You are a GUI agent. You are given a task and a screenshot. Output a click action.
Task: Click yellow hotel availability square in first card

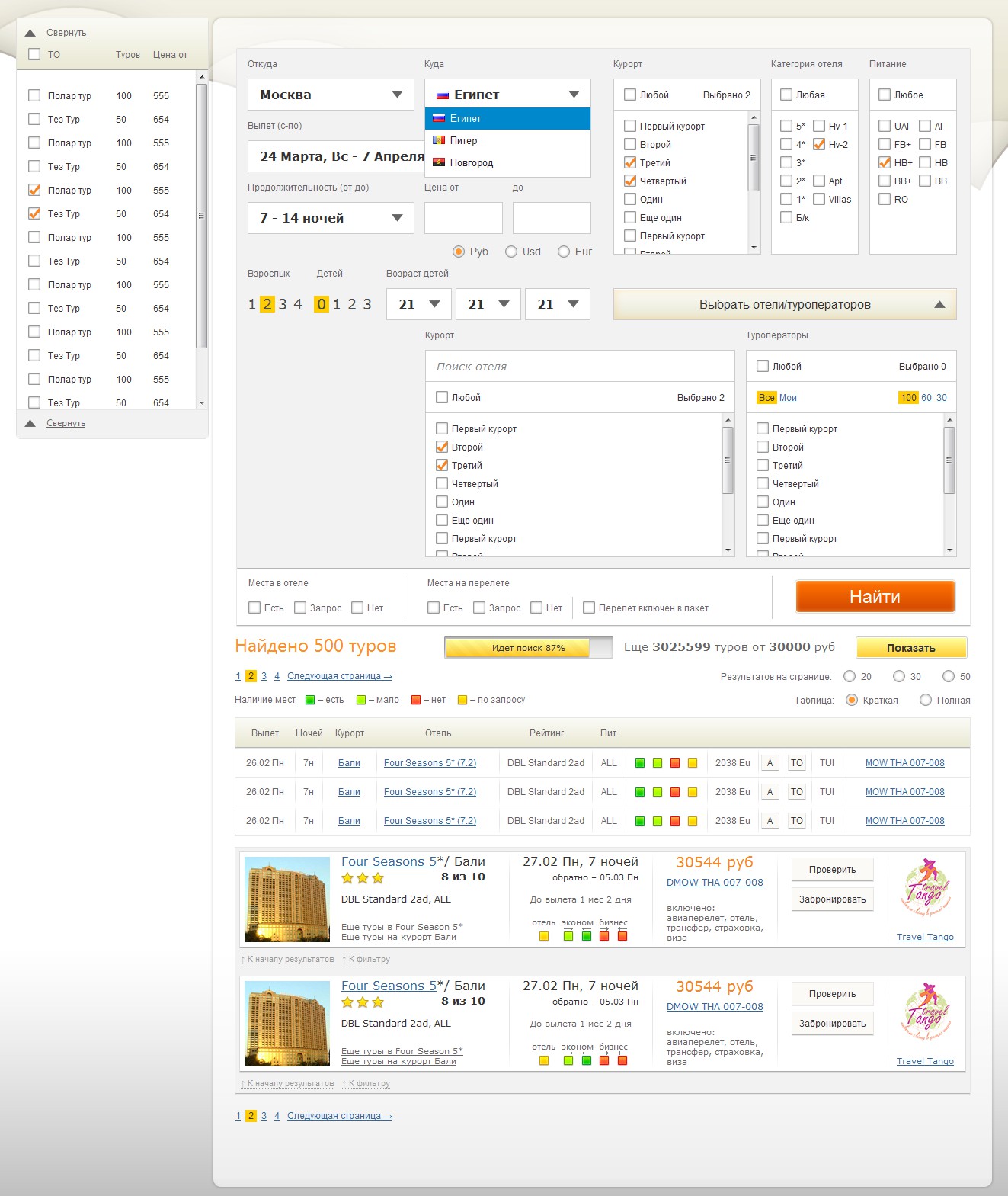pos(544,936)
